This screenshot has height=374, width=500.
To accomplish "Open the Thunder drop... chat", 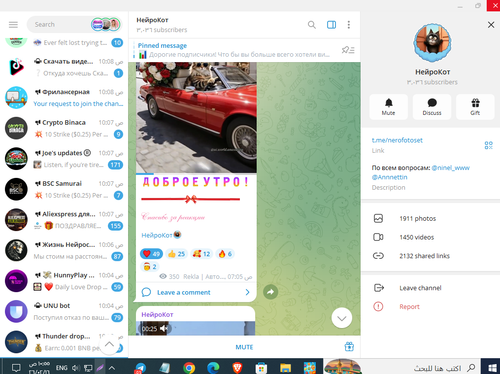I will click(64, 342).
